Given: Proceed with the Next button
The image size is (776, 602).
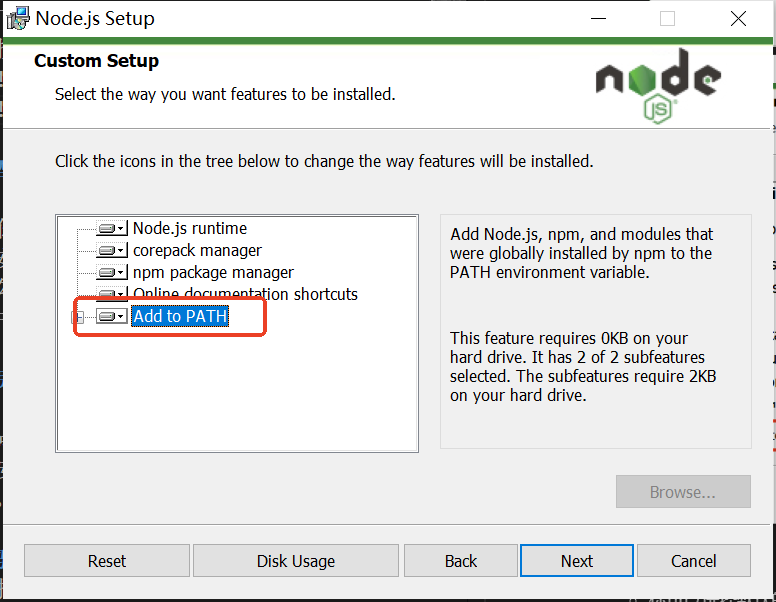Looking at the screenshot, I should click(x=577, y=561).
